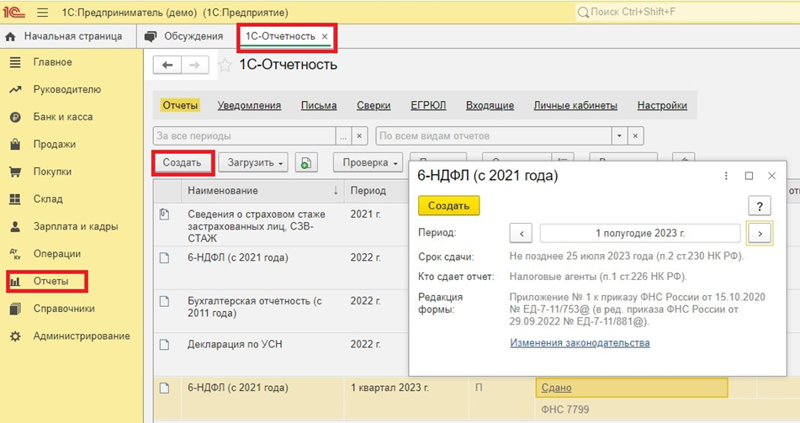Image resolution: width=800 pixels, height=423 pixels.
Task: Select the Отчеты subsection tab
Action: [180, 106]
